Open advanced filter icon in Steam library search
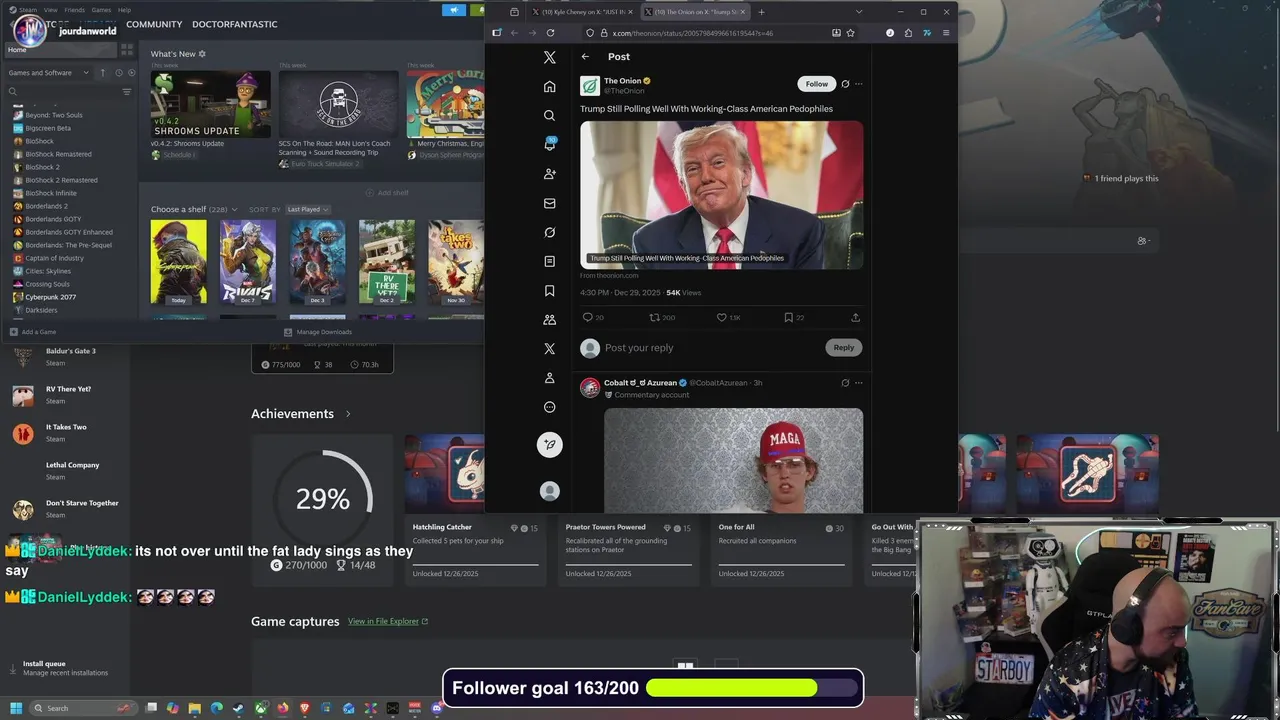The image size is (1280, 720). (126, 91)
